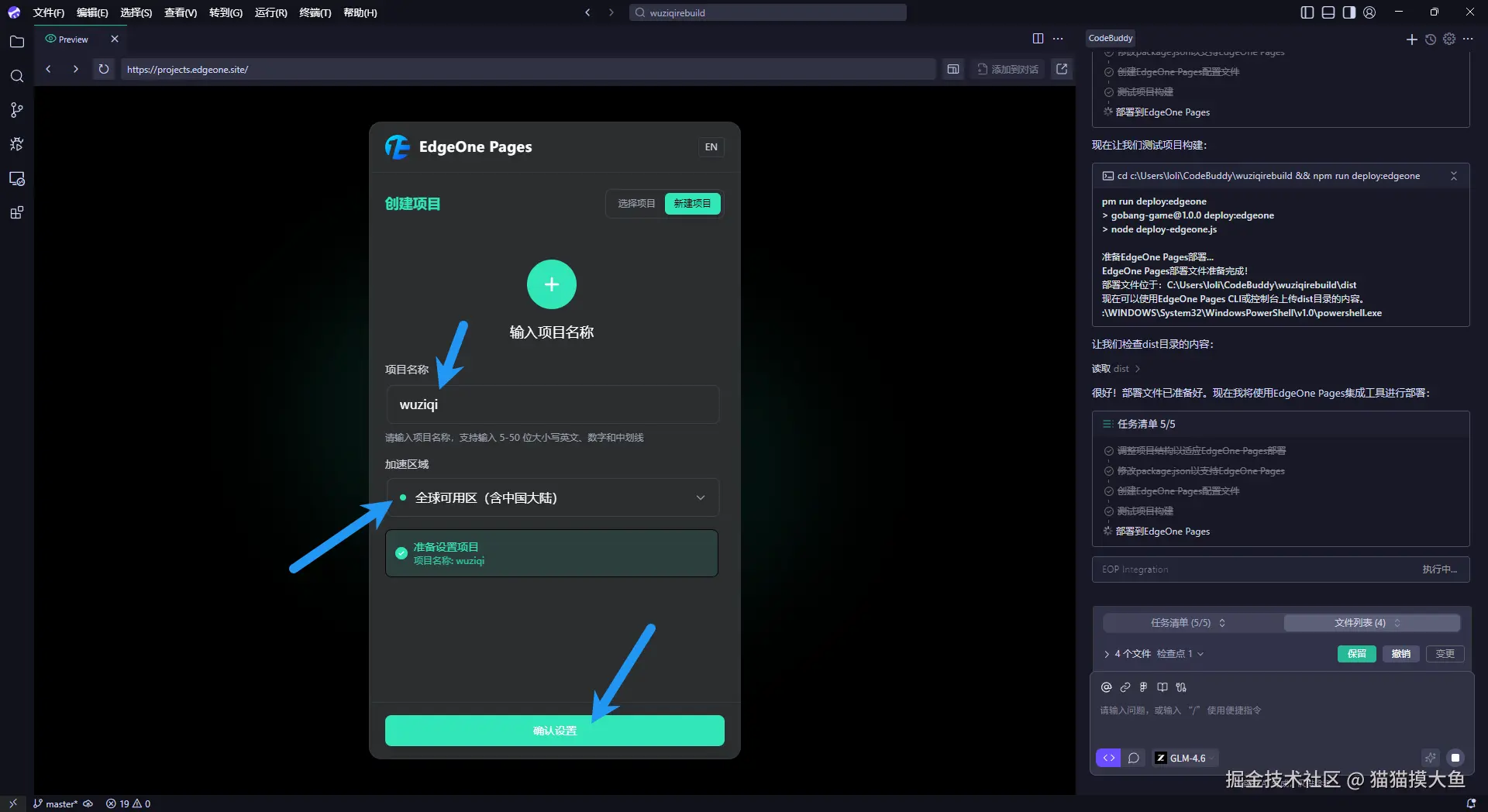The image size is (1488, 812).
Task: Go forward in the preview browser
Action: click(75, 69)
